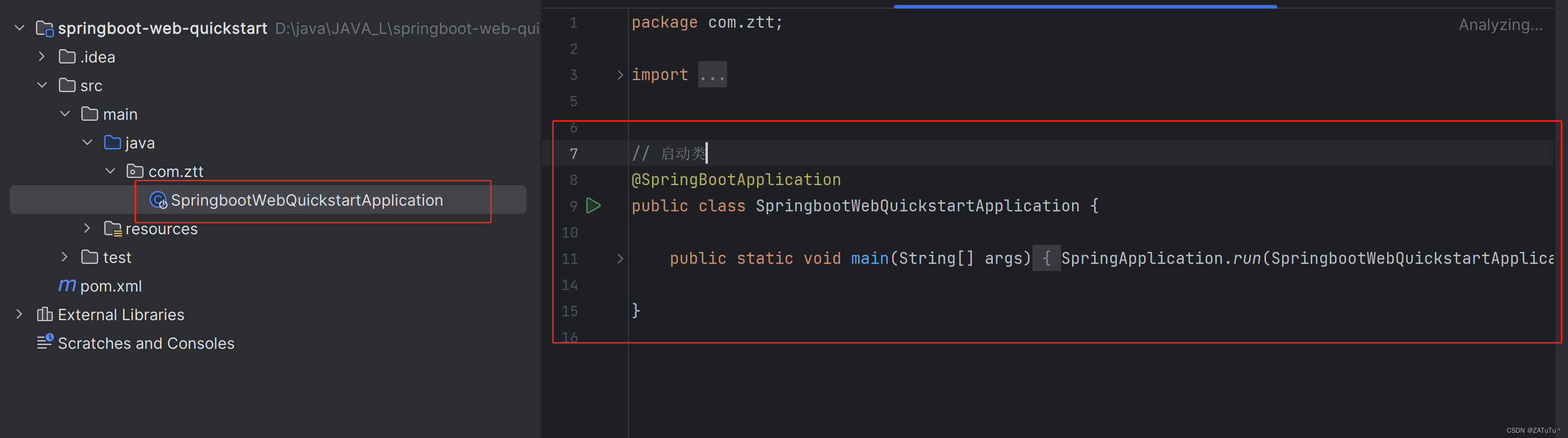
Task: Click the Maven pom.xml icon
Action: [x=67, y=285]
